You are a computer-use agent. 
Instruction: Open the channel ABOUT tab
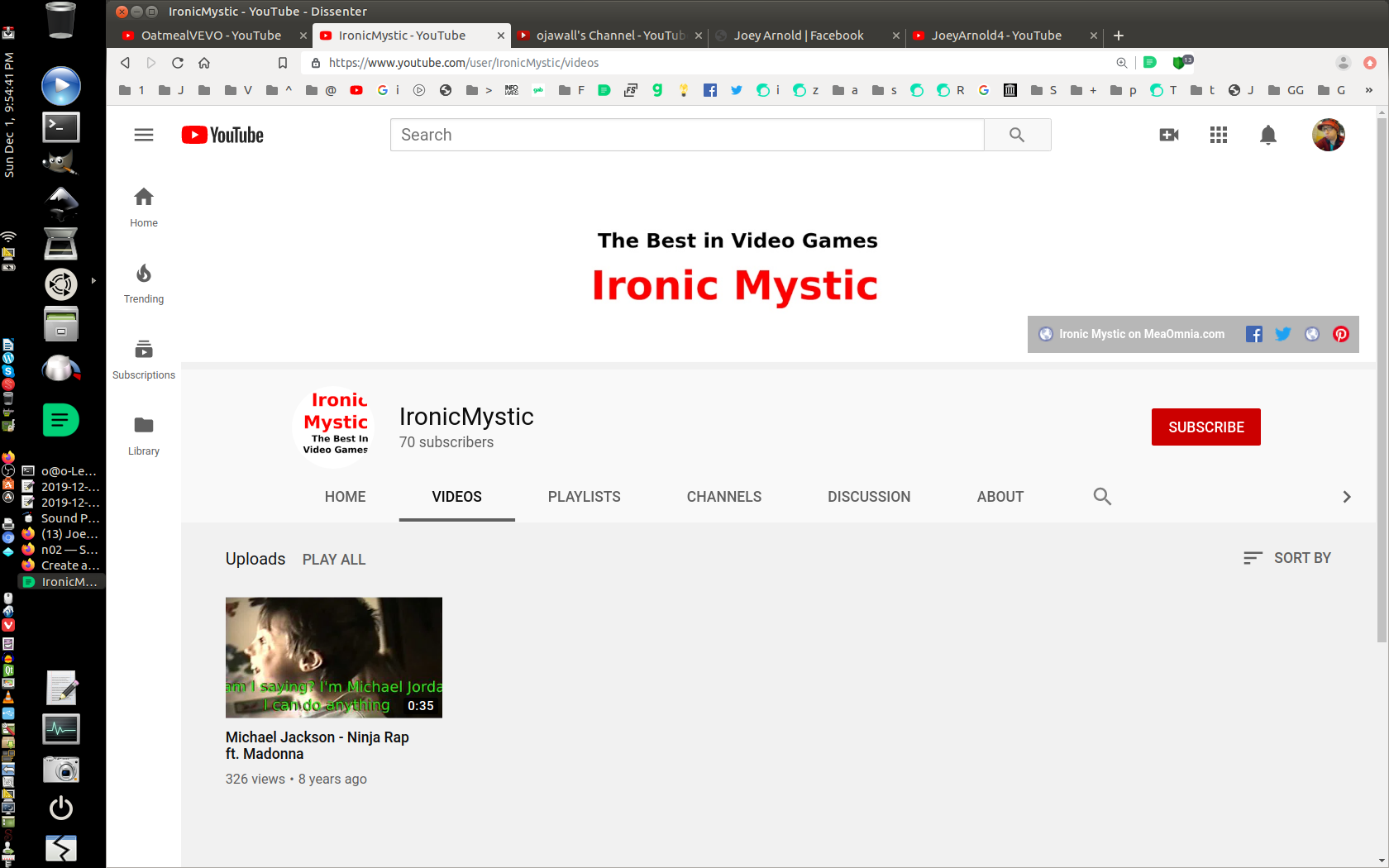coord(1000,497)
